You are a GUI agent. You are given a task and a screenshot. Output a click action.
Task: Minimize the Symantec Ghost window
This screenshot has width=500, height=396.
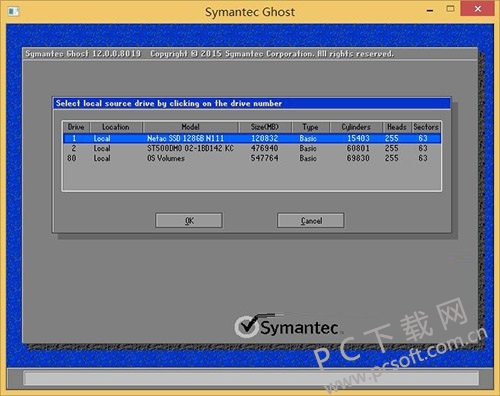[x=430, y=11]
